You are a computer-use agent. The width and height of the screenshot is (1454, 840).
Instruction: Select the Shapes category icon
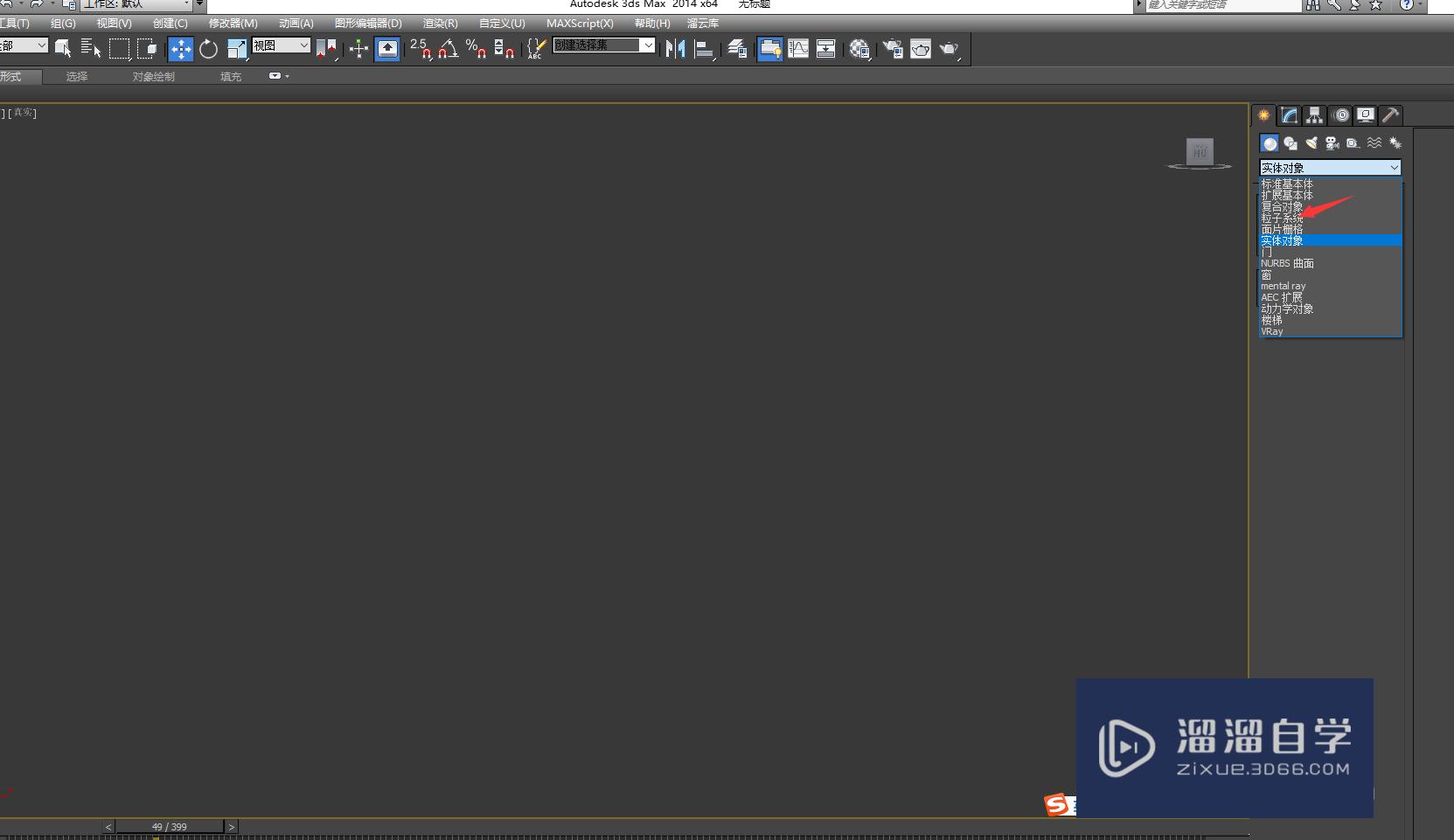click(1291, 143)
